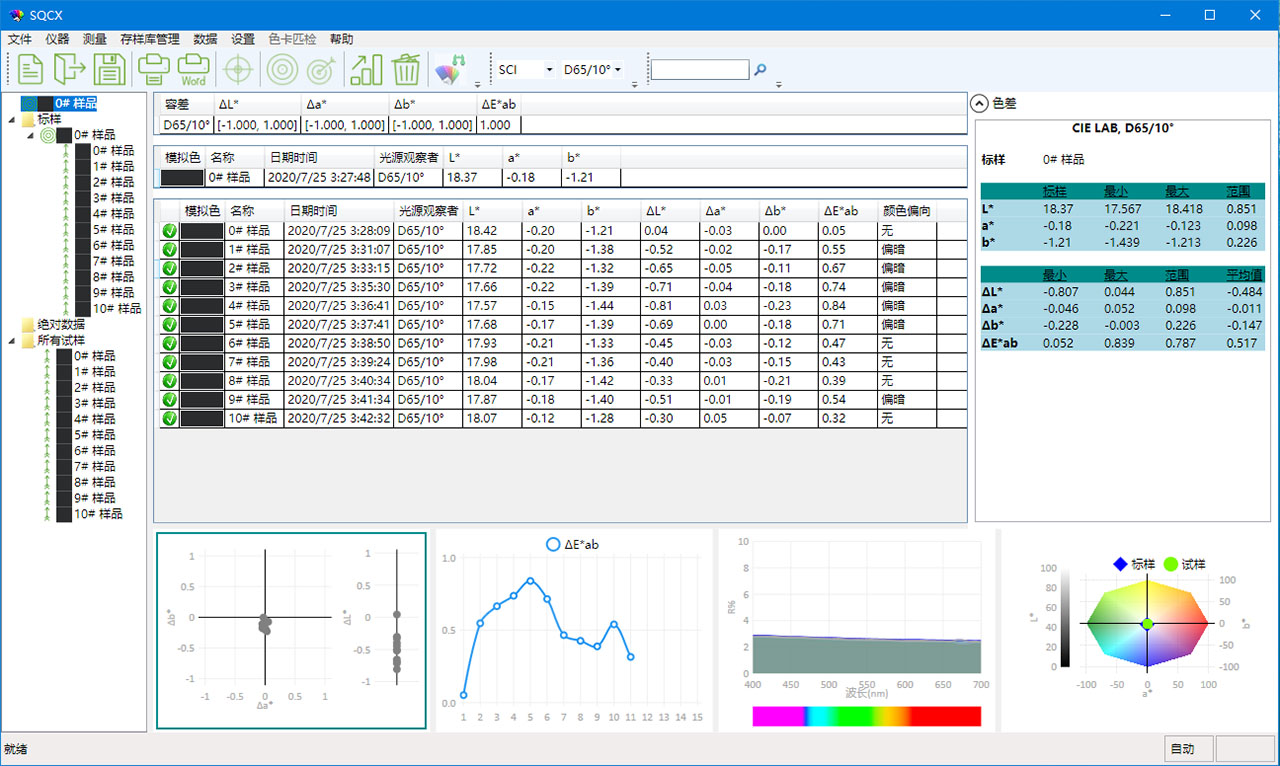Click the 自动 button in status bar
1280x766 pixels.
pos(1189,748)
